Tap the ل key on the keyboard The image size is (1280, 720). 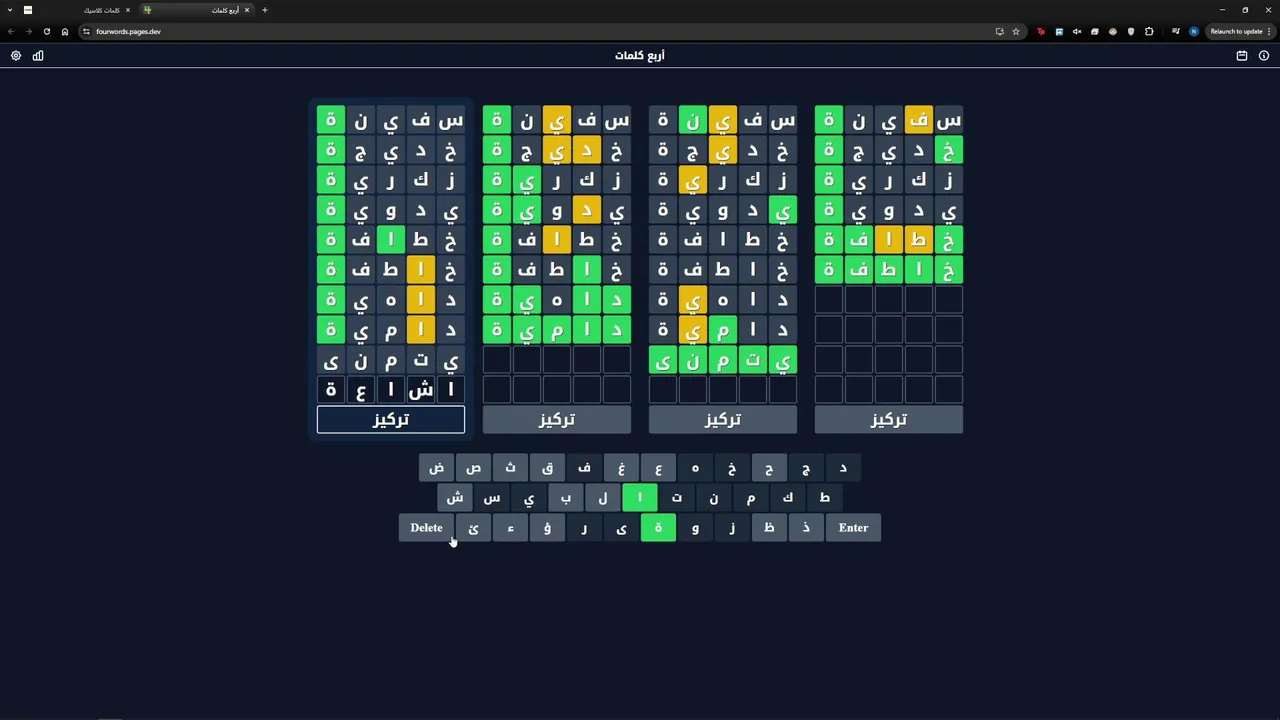[x=603, y=498]
